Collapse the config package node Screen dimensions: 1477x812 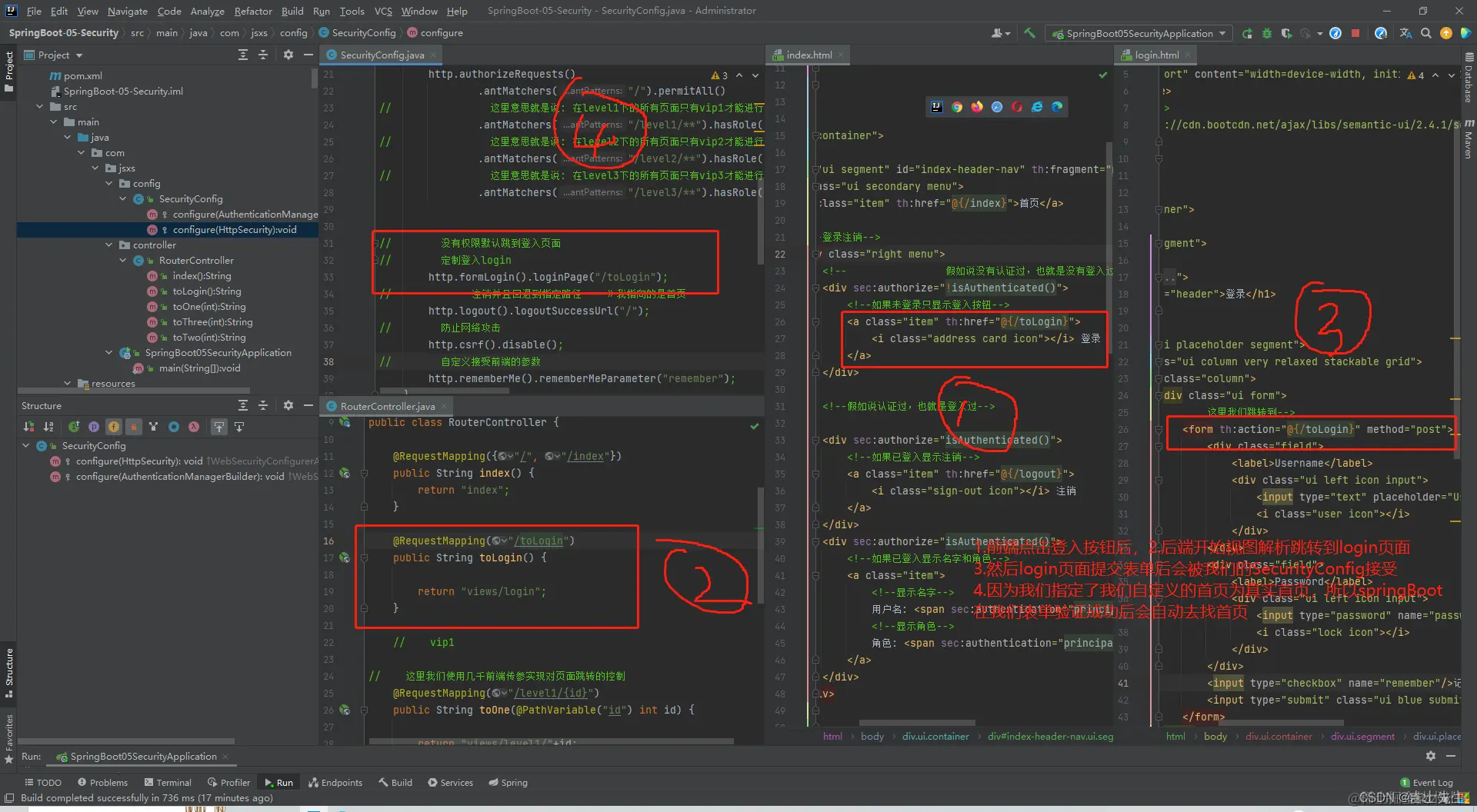tap(109, 184)
